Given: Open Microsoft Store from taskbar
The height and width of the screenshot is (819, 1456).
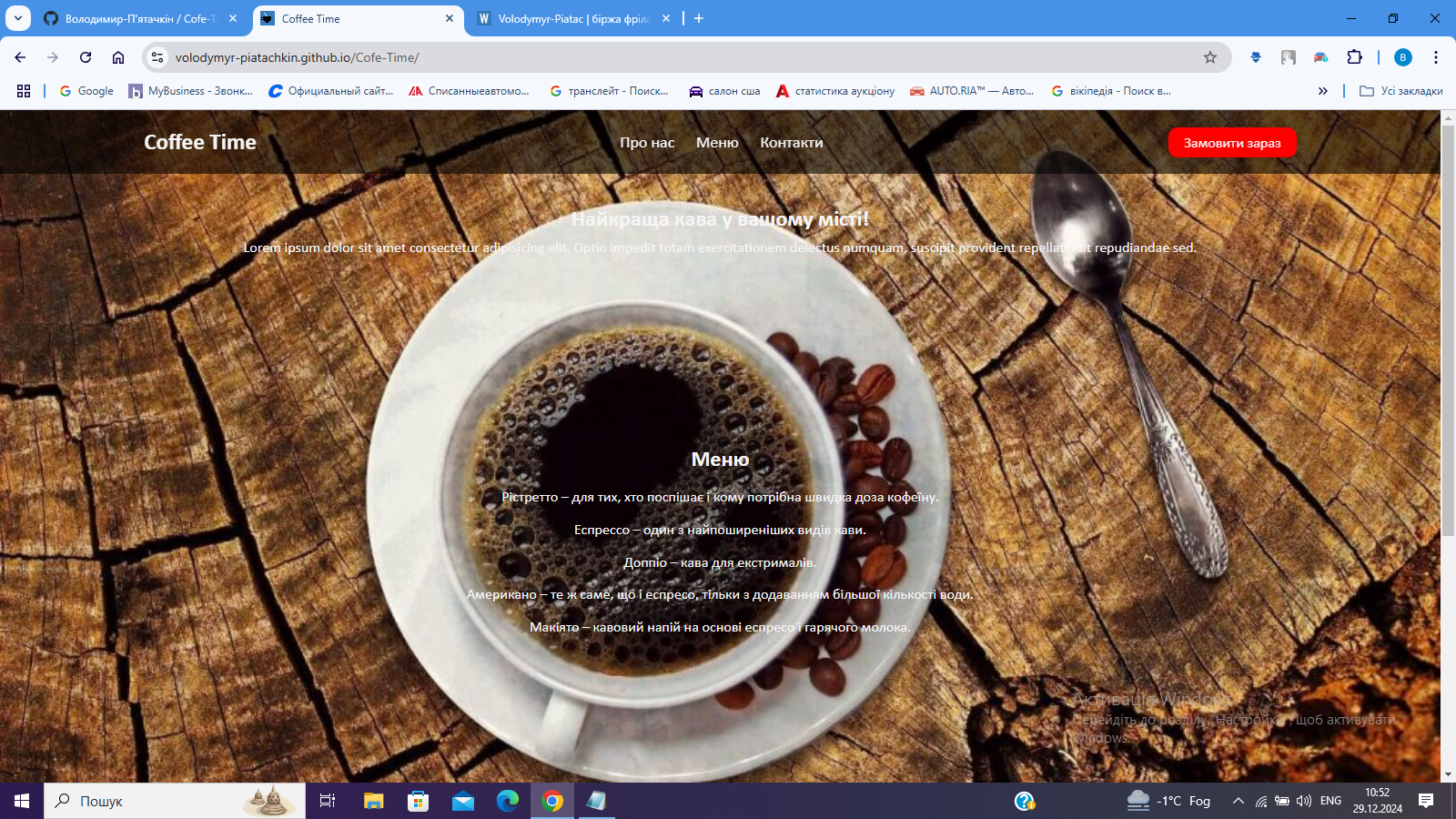Looking at the screenshot, I should tap(418, 801).
